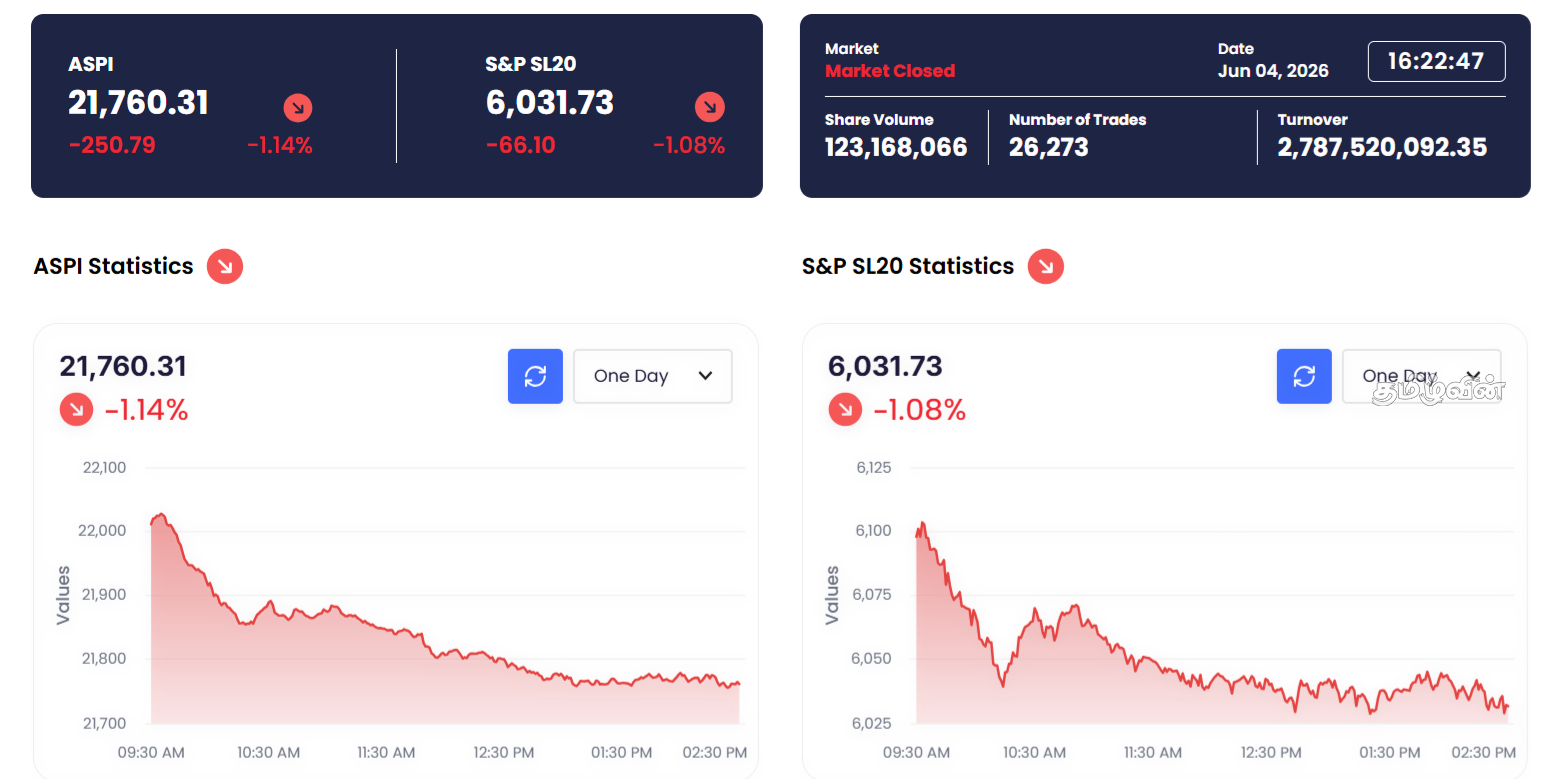Click the ASPI index value 21,760.31 in the top card
This screenshot has width=1558, height=779.
138,103
